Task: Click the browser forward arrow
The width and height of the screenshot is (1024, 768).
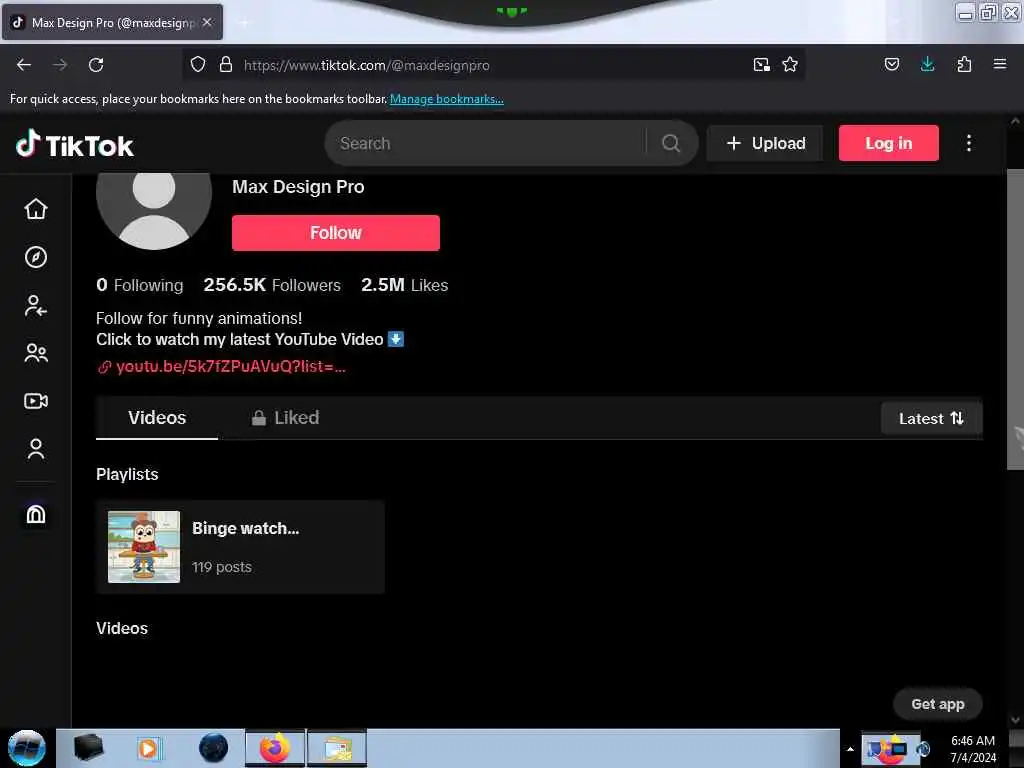Action: 60,65
